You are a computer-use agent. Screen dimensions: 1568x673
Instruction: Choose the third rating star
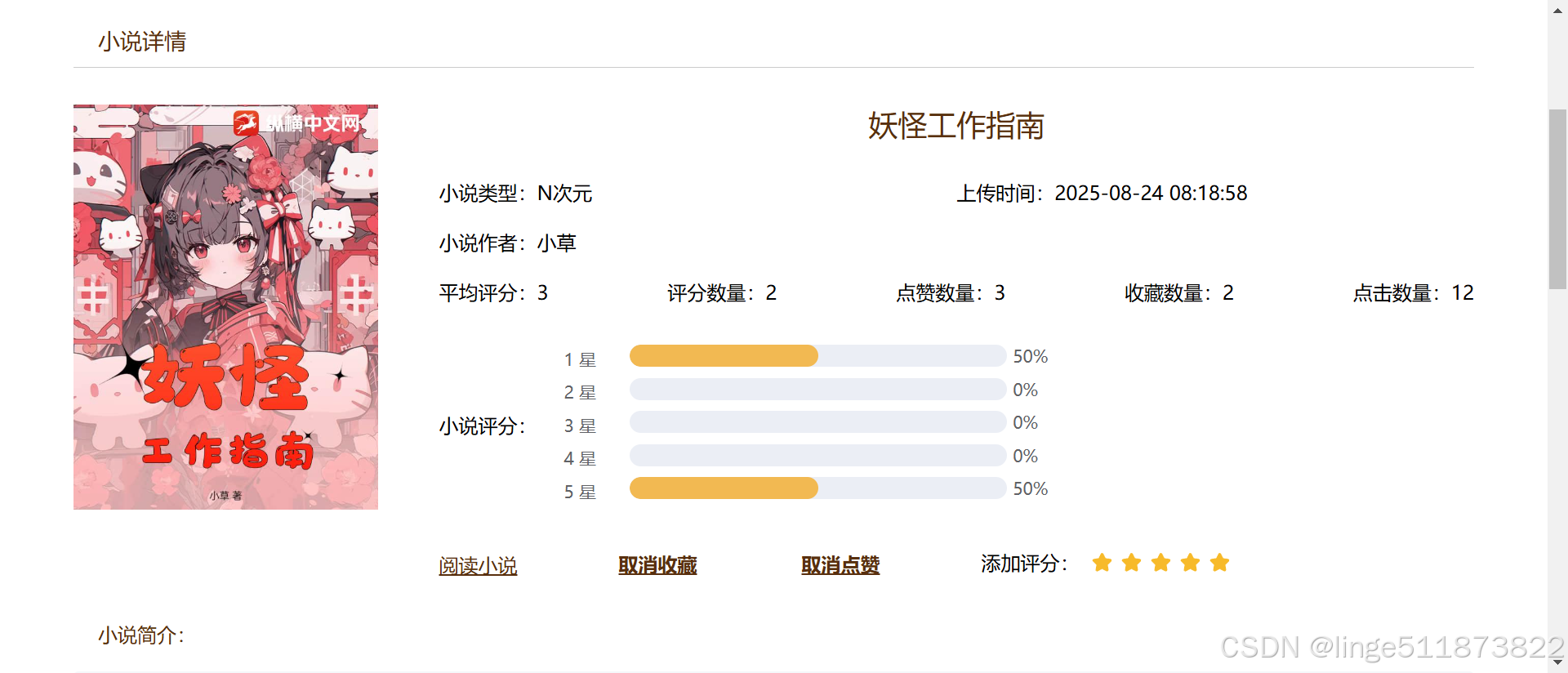click(1160, 563)
